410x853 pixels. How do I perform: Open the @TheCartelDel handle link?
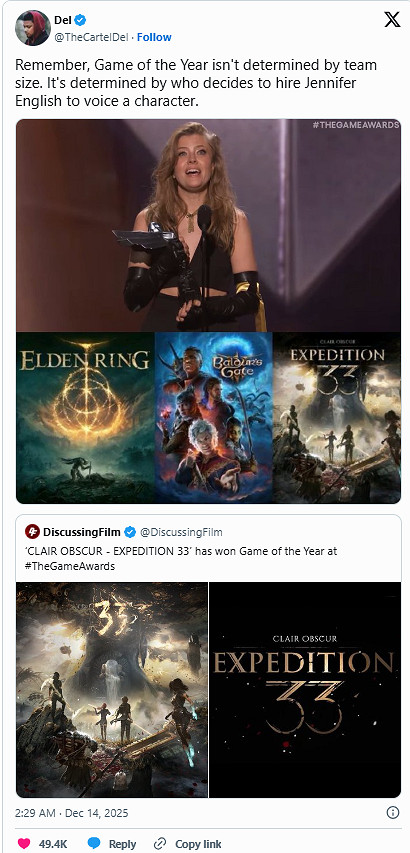point(92,37)
